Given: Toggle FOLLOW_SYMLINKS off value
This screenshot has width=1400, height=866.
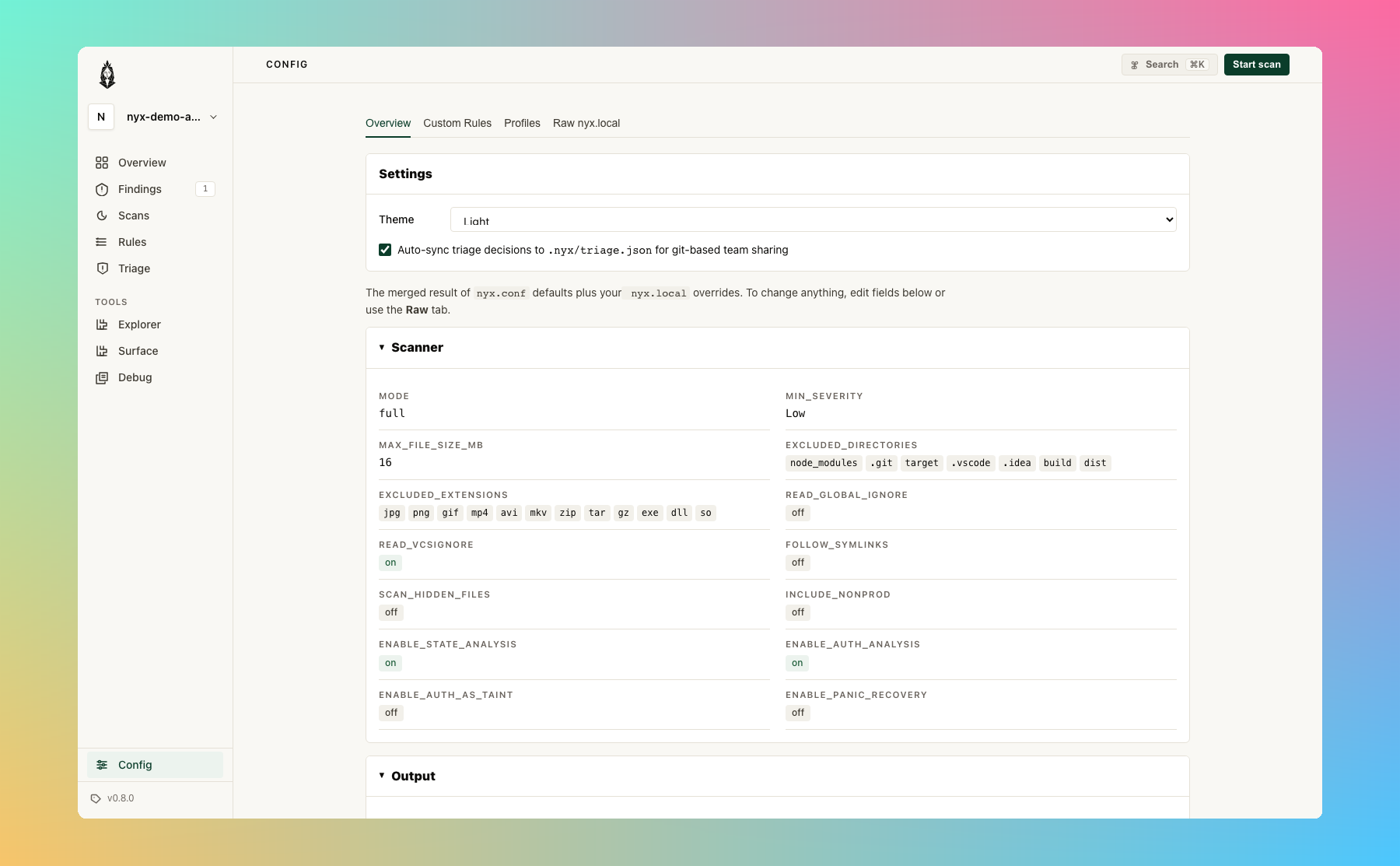Looking at the screenshot, I should click(x=798, y=563).
